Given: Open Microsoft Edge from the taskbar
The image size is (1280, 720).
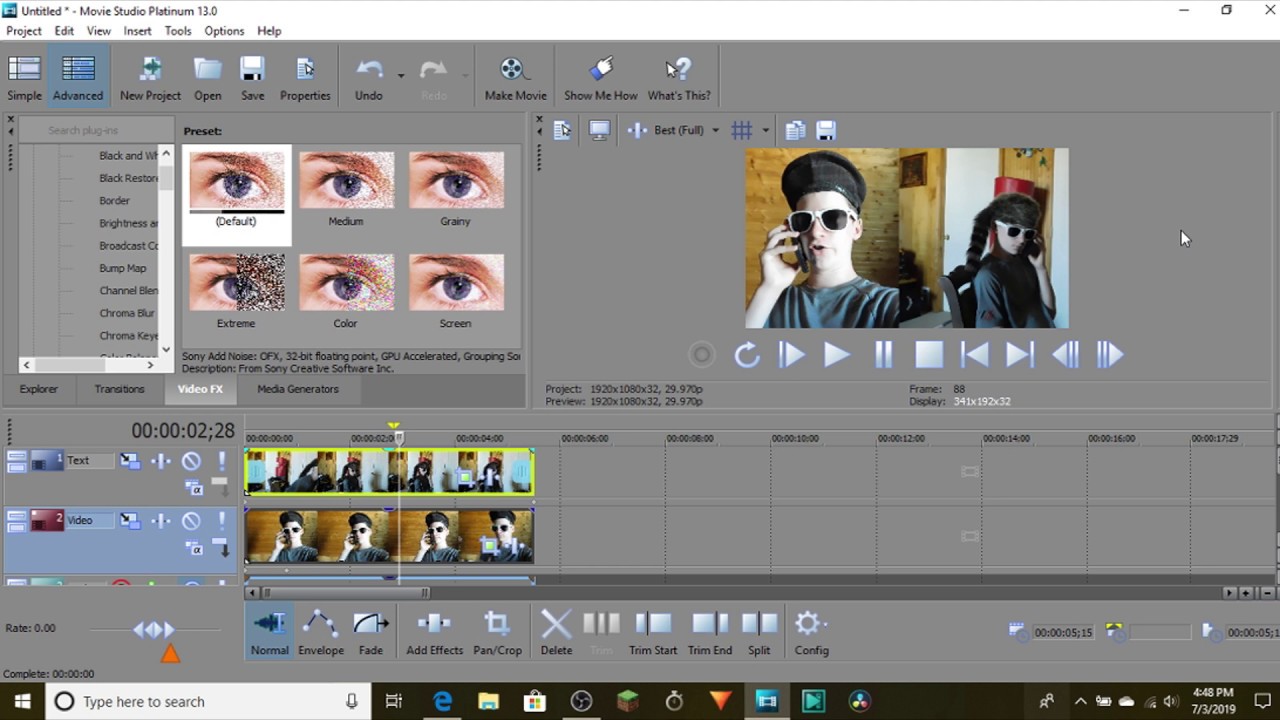Looking at the screenshot, I should 442,701.
